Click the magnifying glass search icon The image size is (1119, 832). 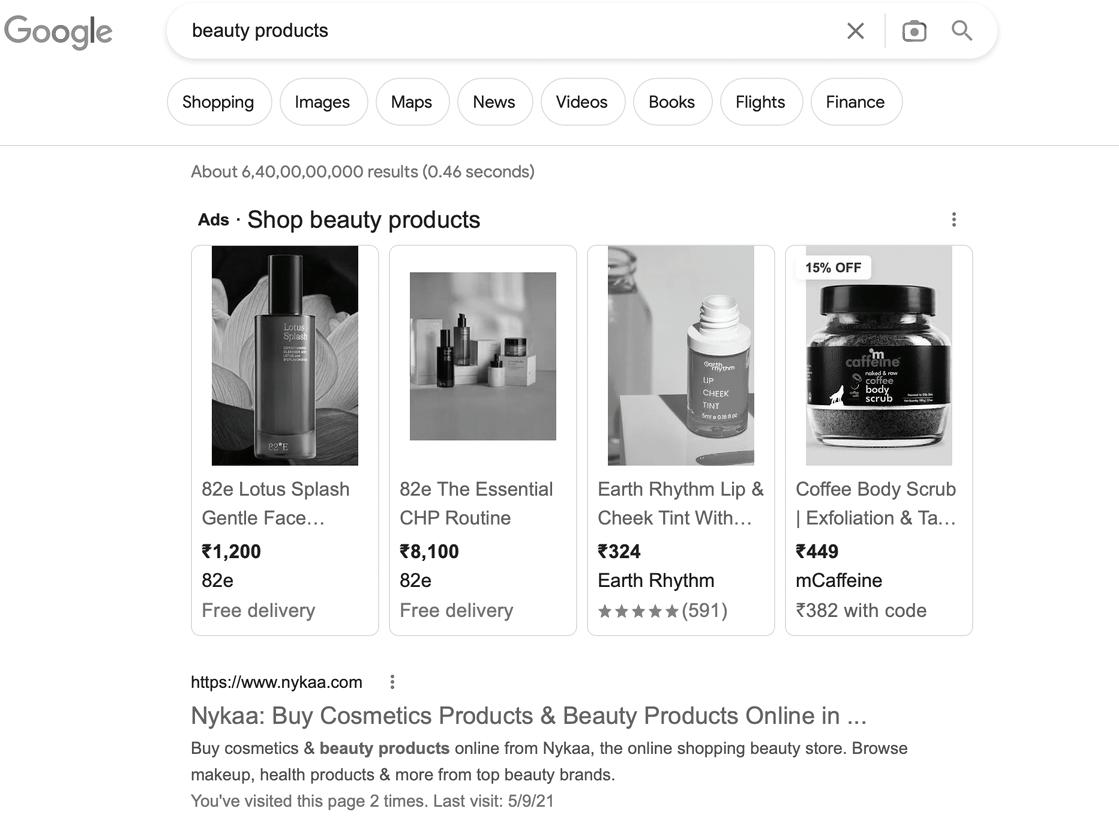click(962, 31)
